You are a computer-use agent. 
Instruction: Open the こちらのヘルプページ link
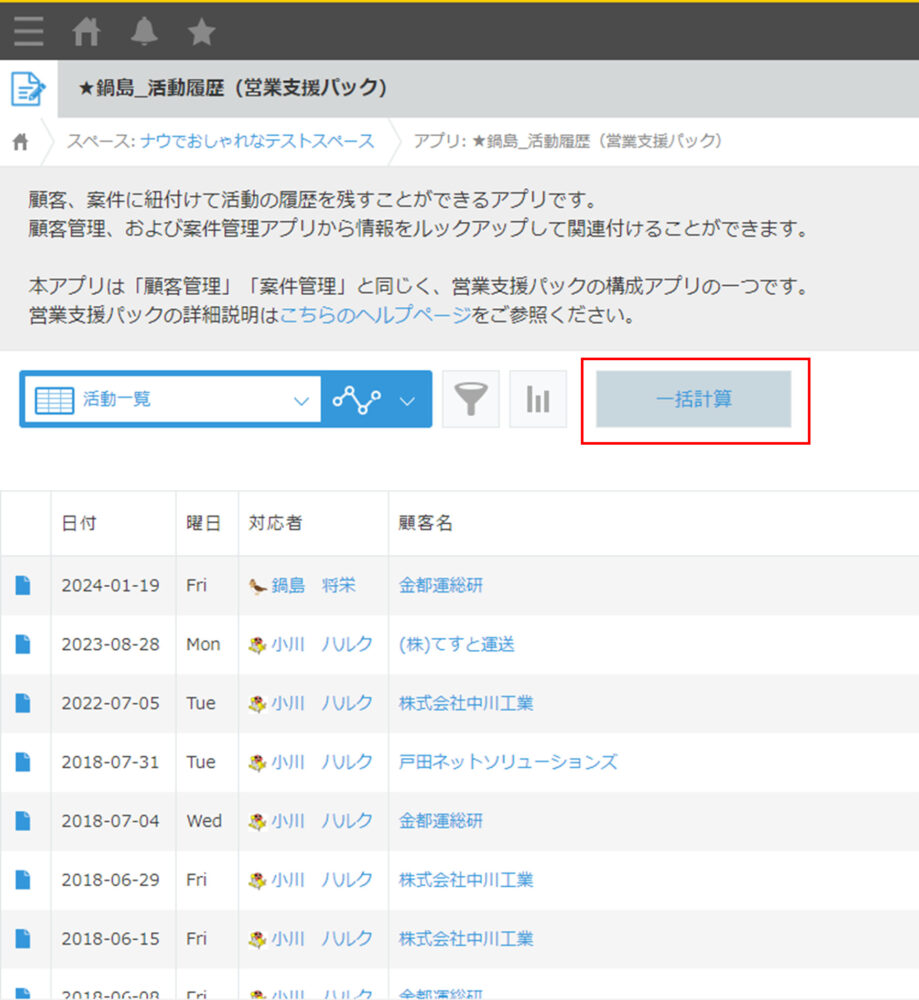coord(375,316)
